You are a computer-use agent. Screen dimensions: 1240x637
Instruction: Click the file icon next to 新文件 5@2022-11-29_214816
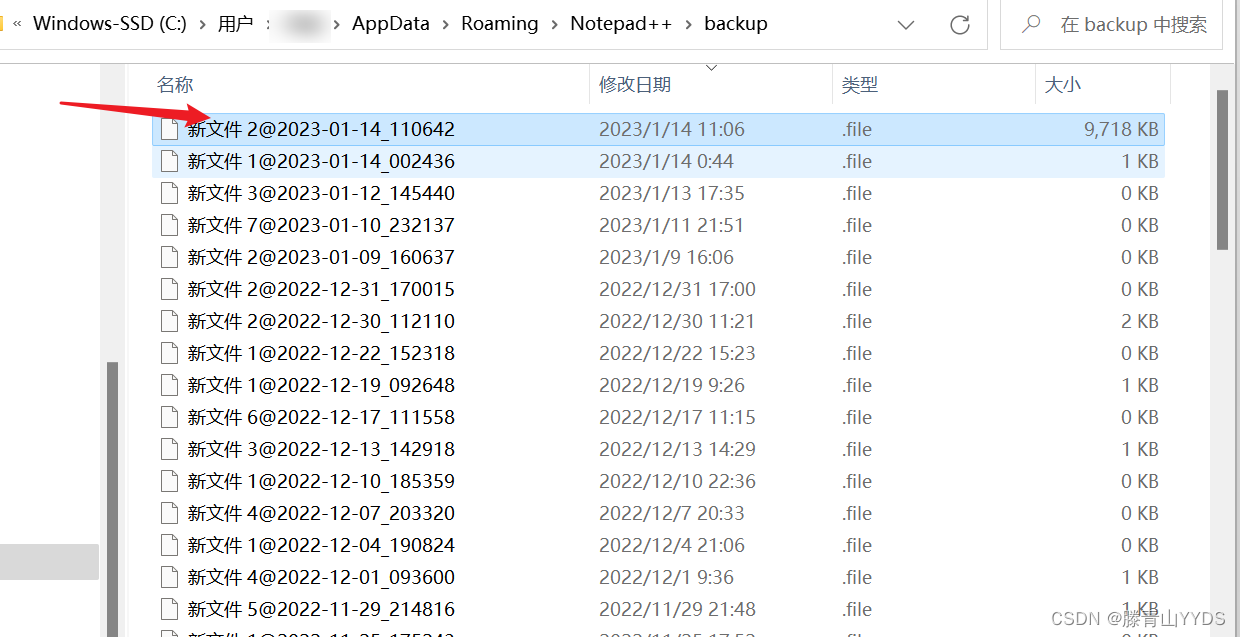pyautogui.click(x=168, y=609)
